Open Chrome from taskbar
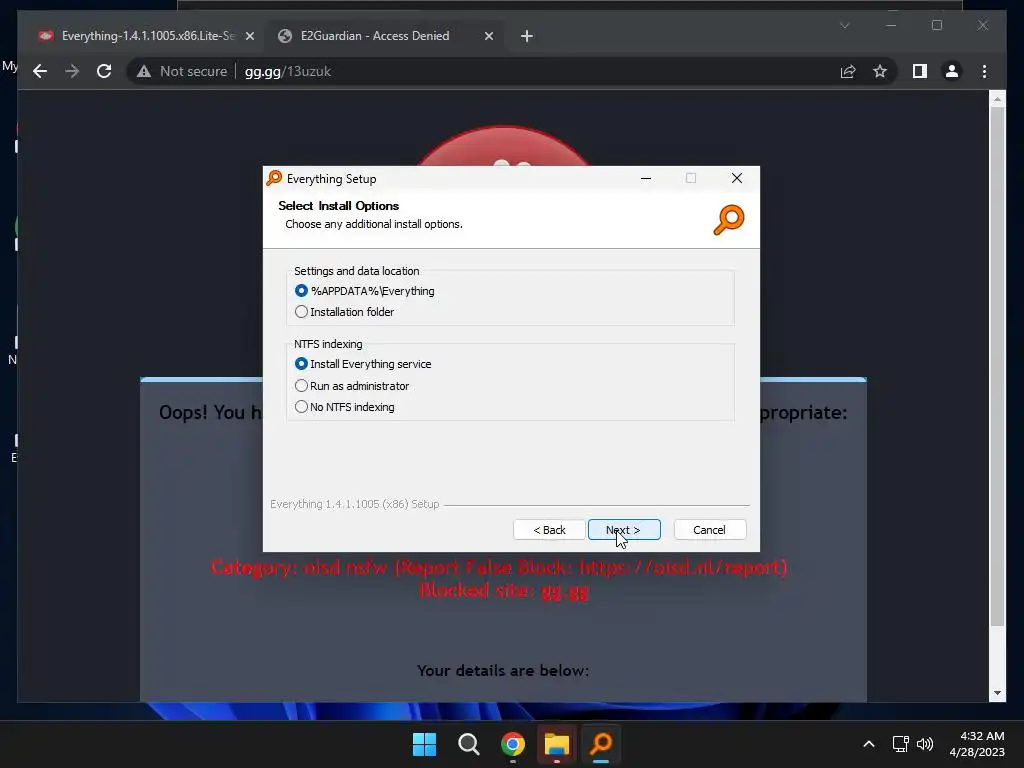 click(513, 744)
